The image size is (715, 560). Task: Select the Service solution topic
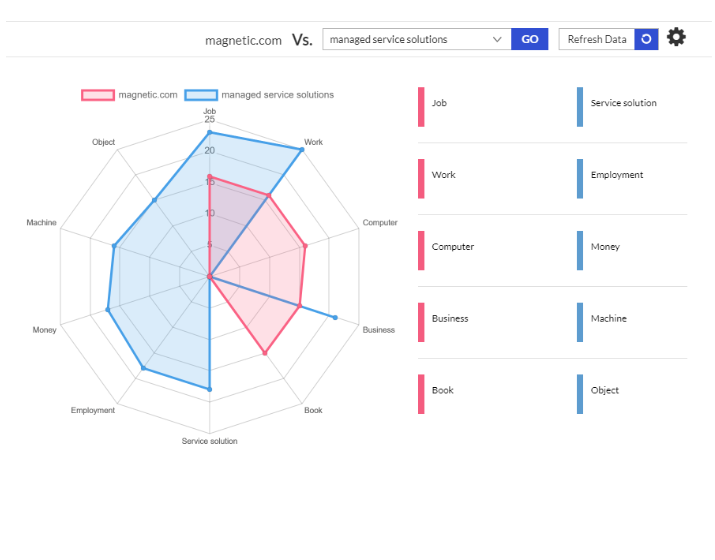point(623,103)
